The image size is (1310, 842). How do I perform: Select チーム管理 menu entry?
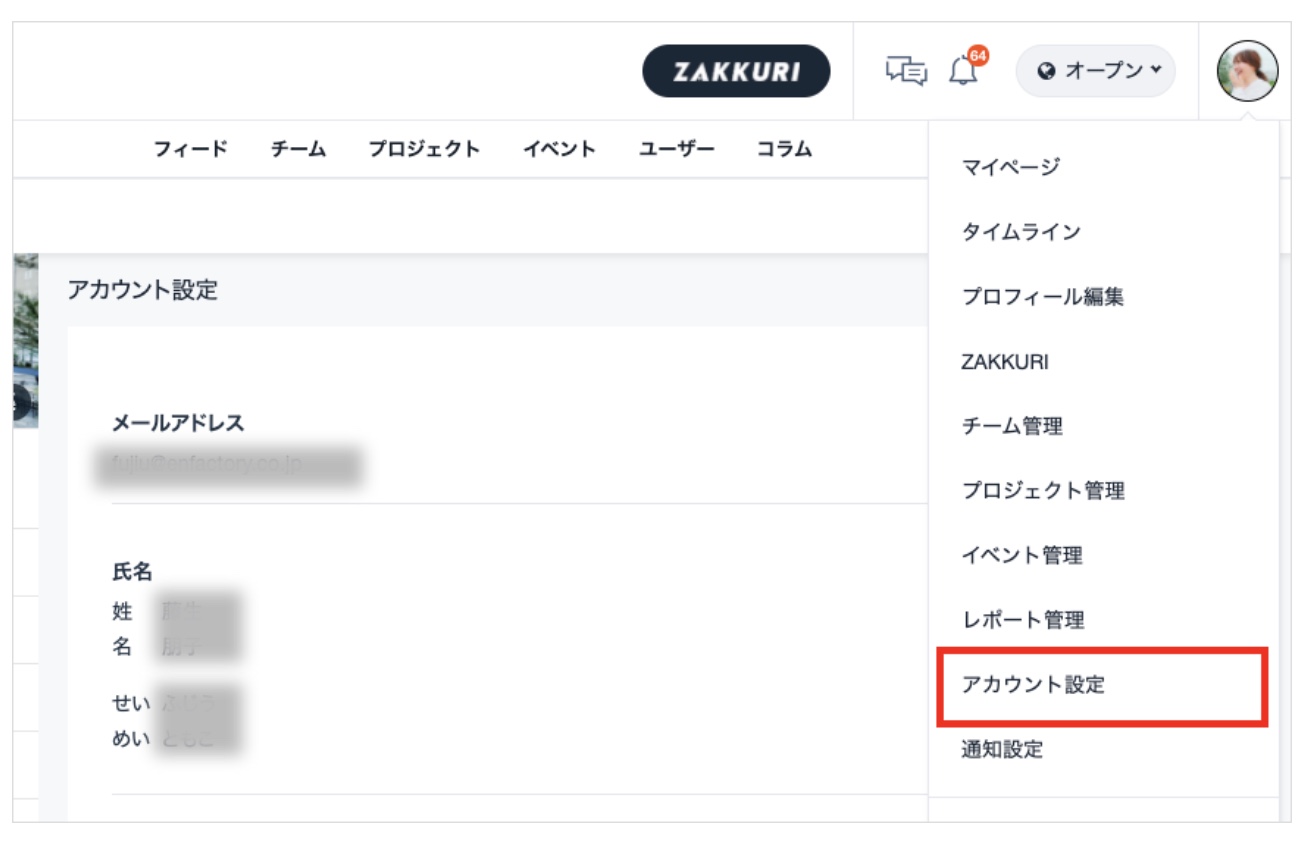pyautogui.click(x=1012, y=426)
